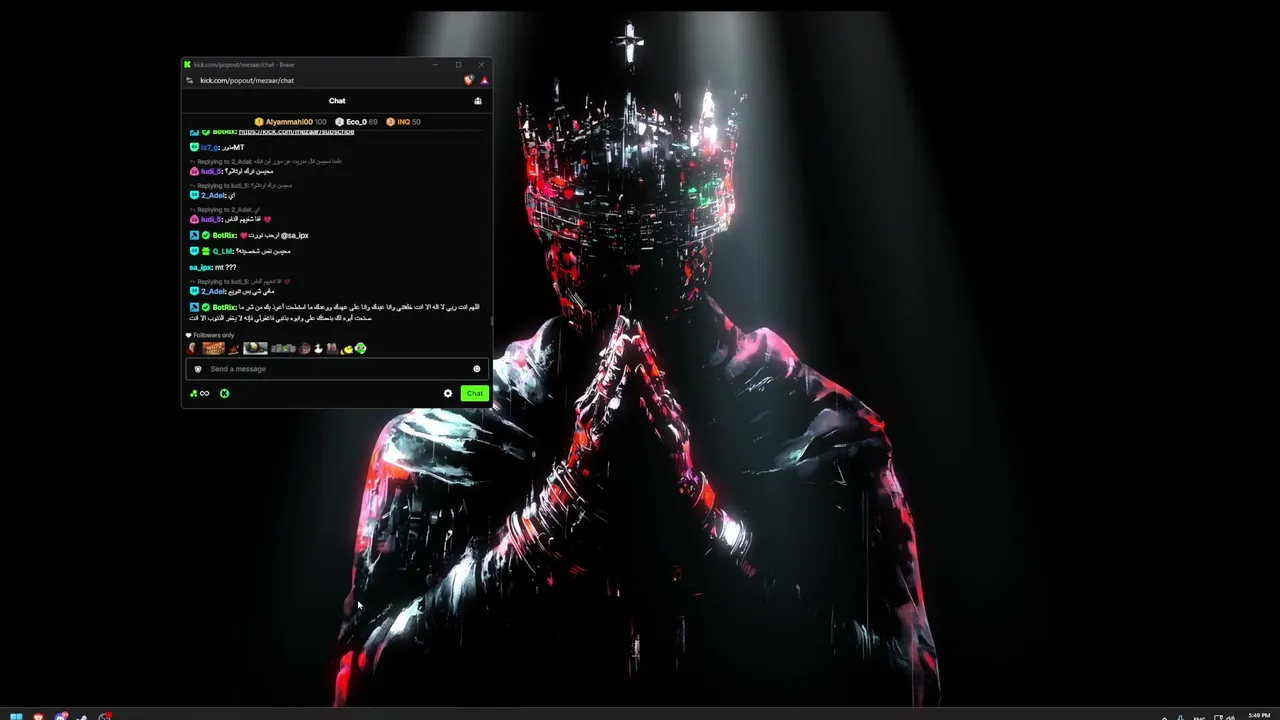
Task: Open the Brave Shields icon
Action: 469,80
